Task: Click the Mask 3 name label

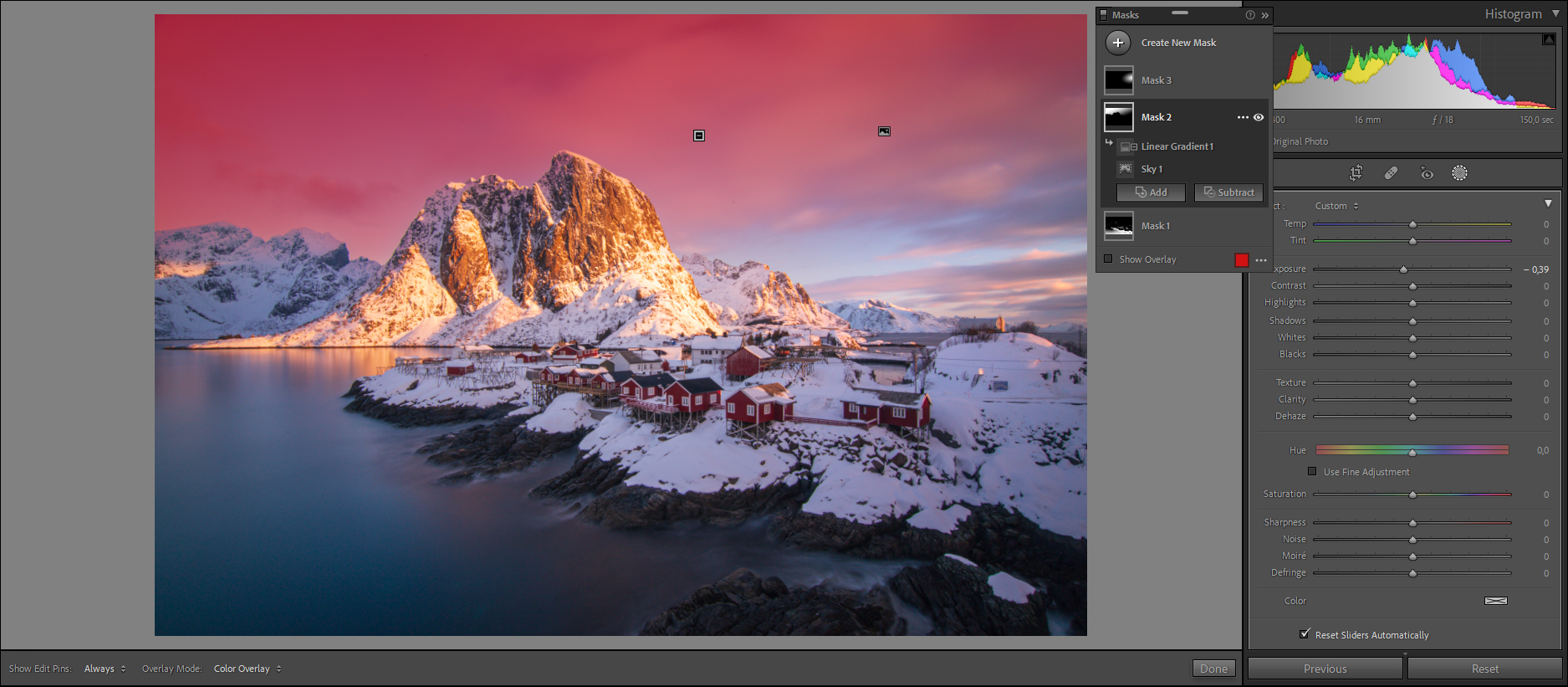Action: tap(1157, 80)
